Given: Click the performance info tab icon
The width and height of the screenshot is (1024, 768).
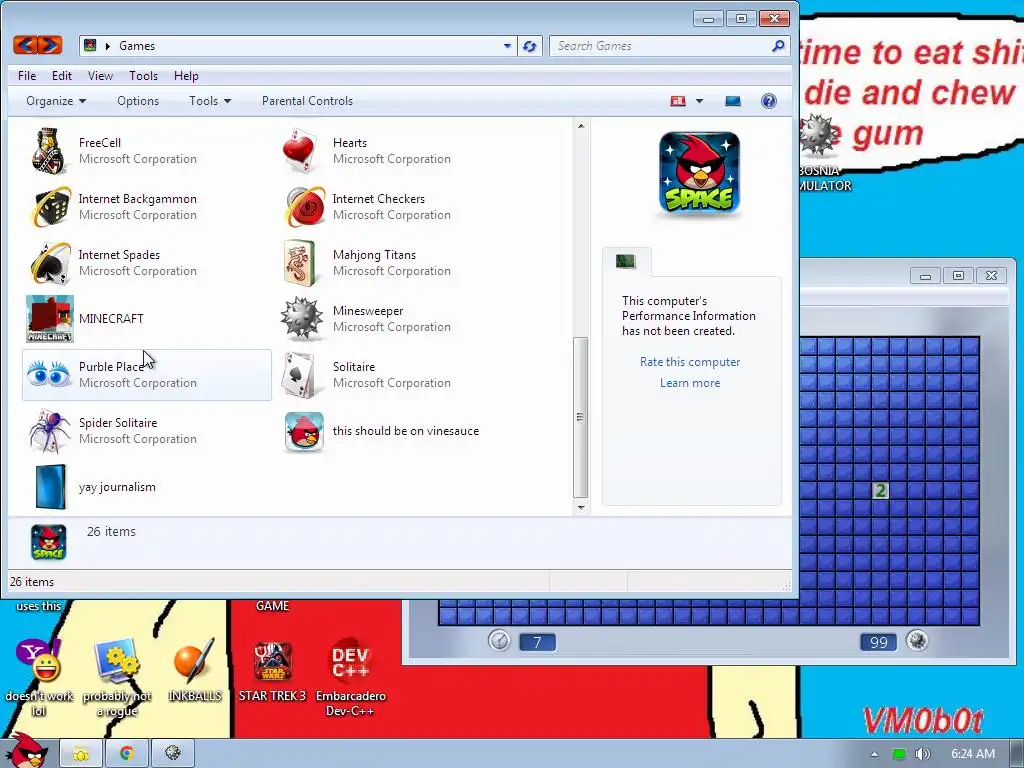Looking at the screenshot, I should (626, 261).
